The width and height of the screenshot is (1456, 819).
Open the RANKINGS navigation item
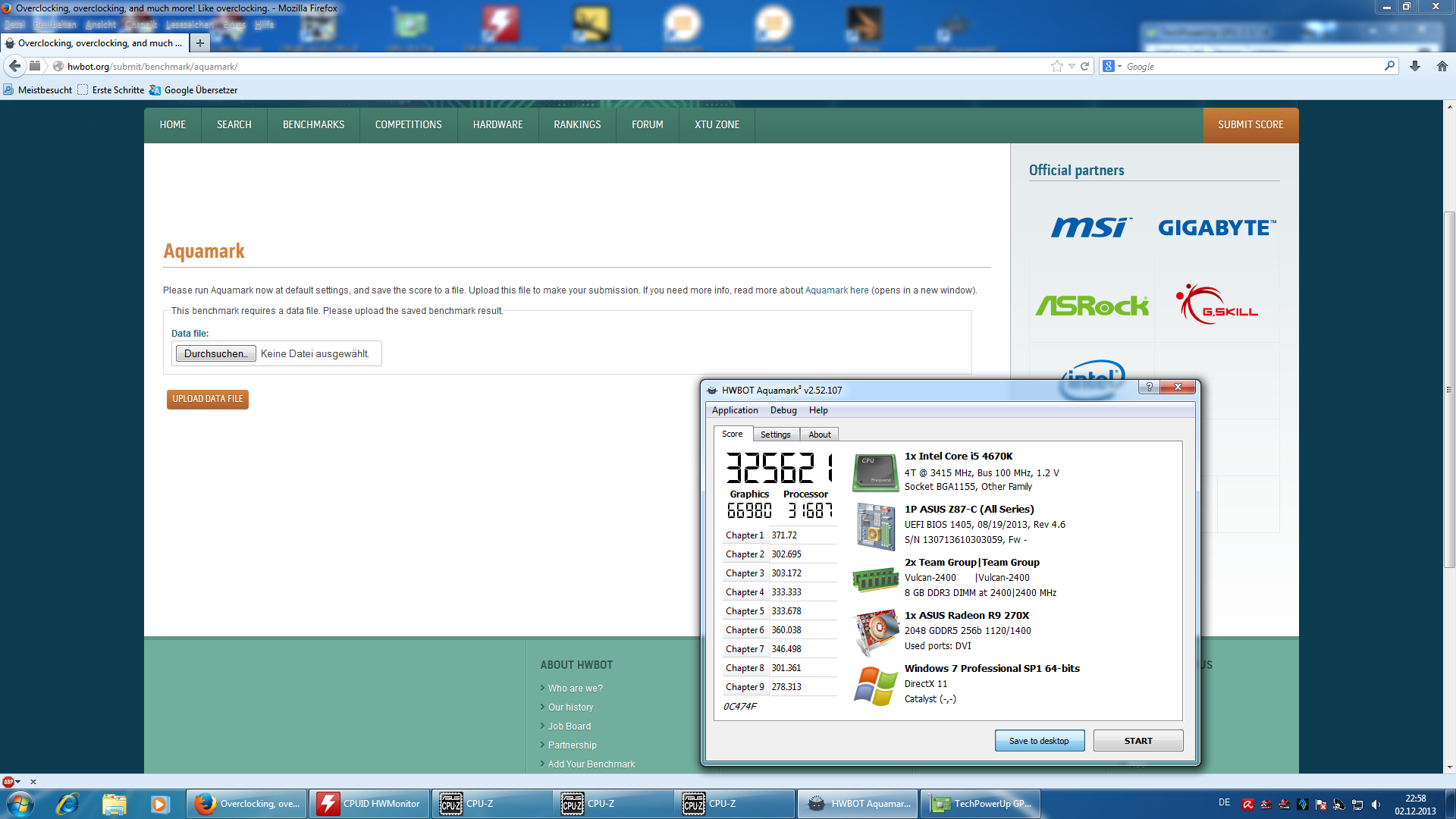pyautogui.click(x=577, y=125)
